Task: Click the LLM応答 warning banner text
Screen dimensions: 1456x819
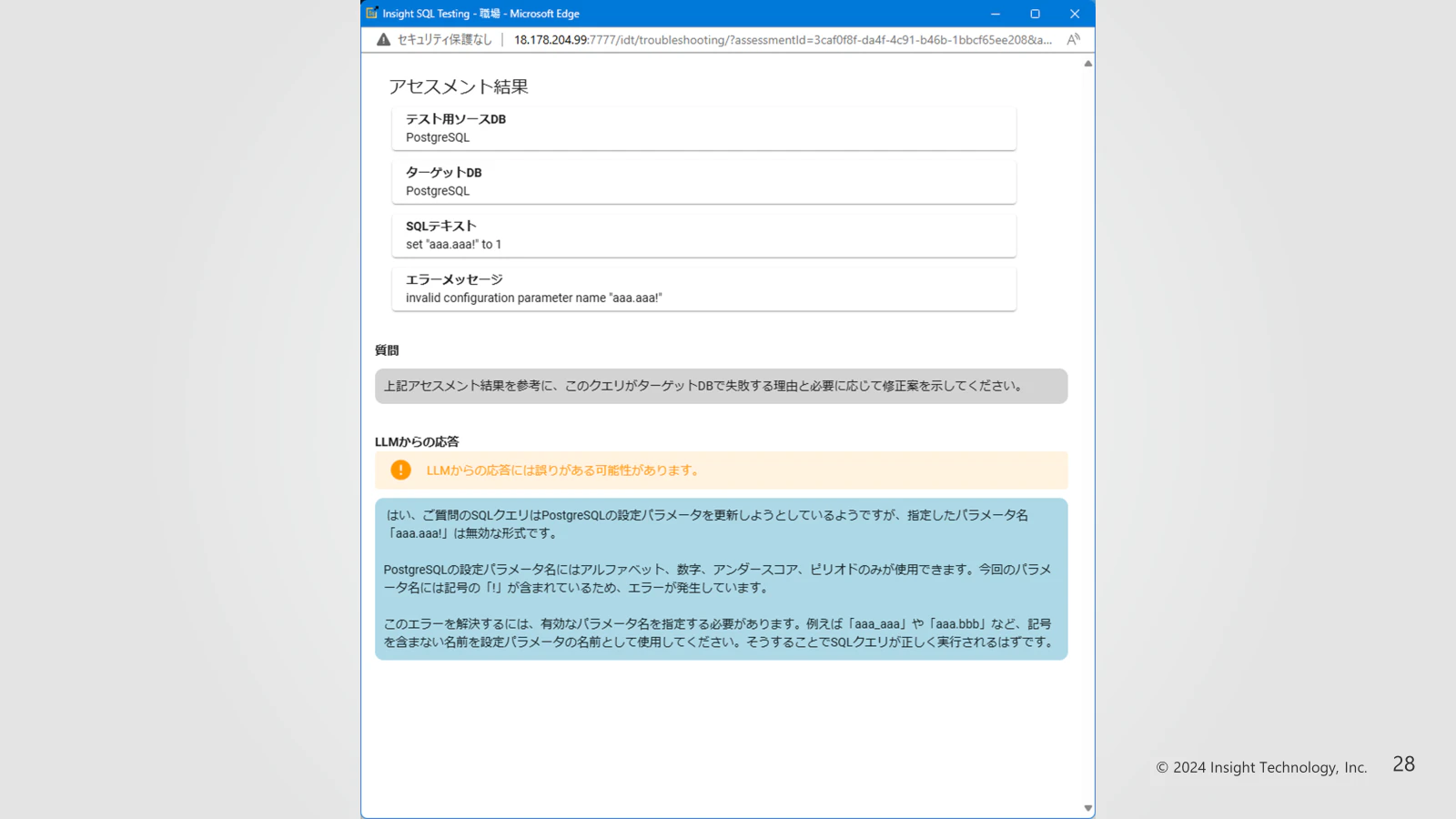Action: 564,470
